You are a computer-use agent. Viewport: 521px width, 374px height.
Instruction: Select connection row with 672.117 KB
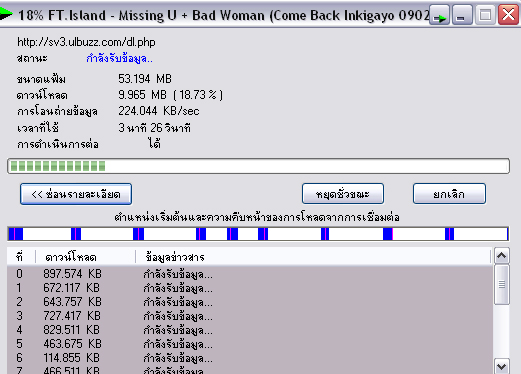click(x=249, y=288)
